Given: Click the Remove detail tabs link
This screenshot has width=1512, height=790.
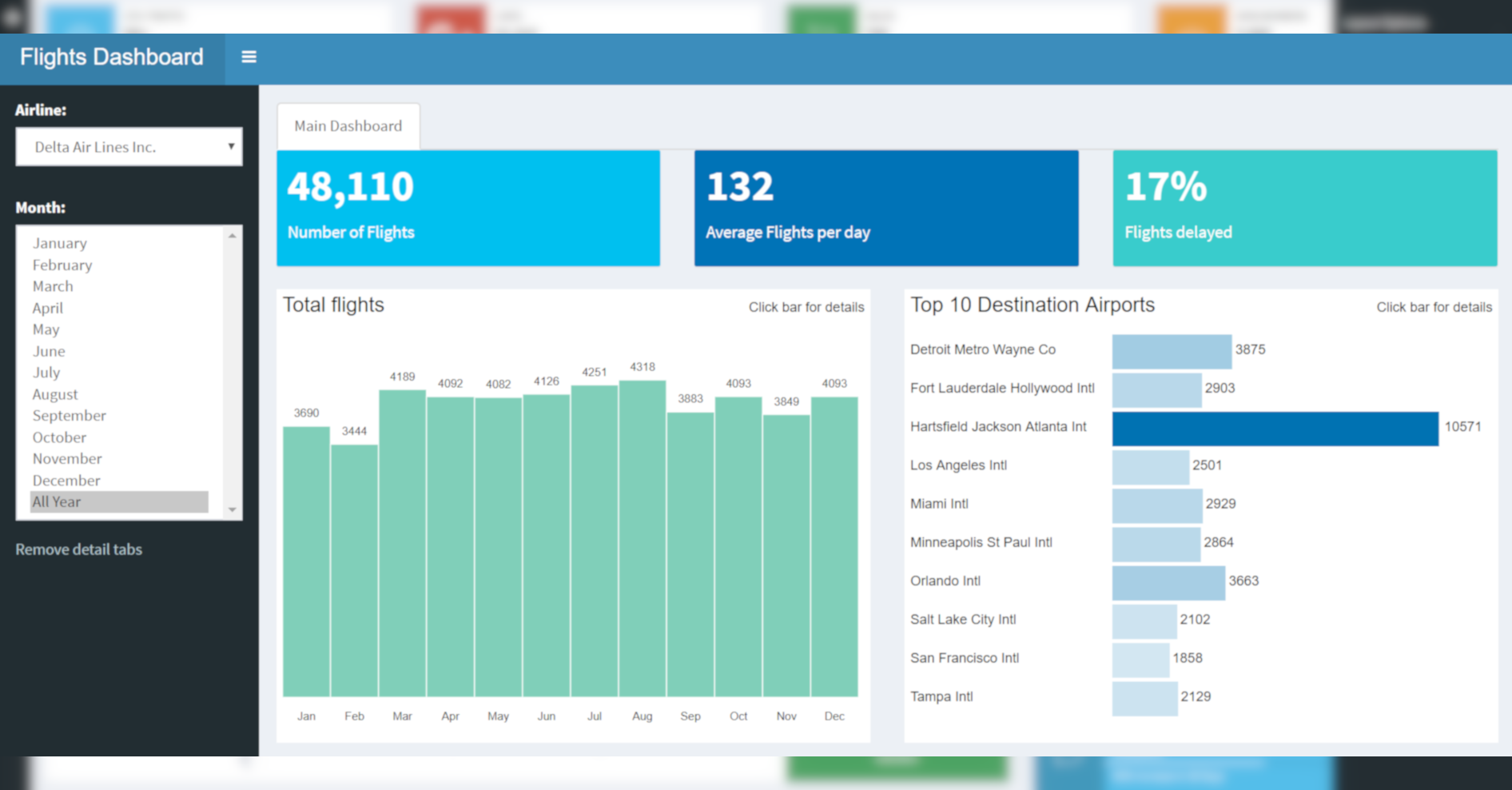Looking at the screenshot, I should [79, 549].
